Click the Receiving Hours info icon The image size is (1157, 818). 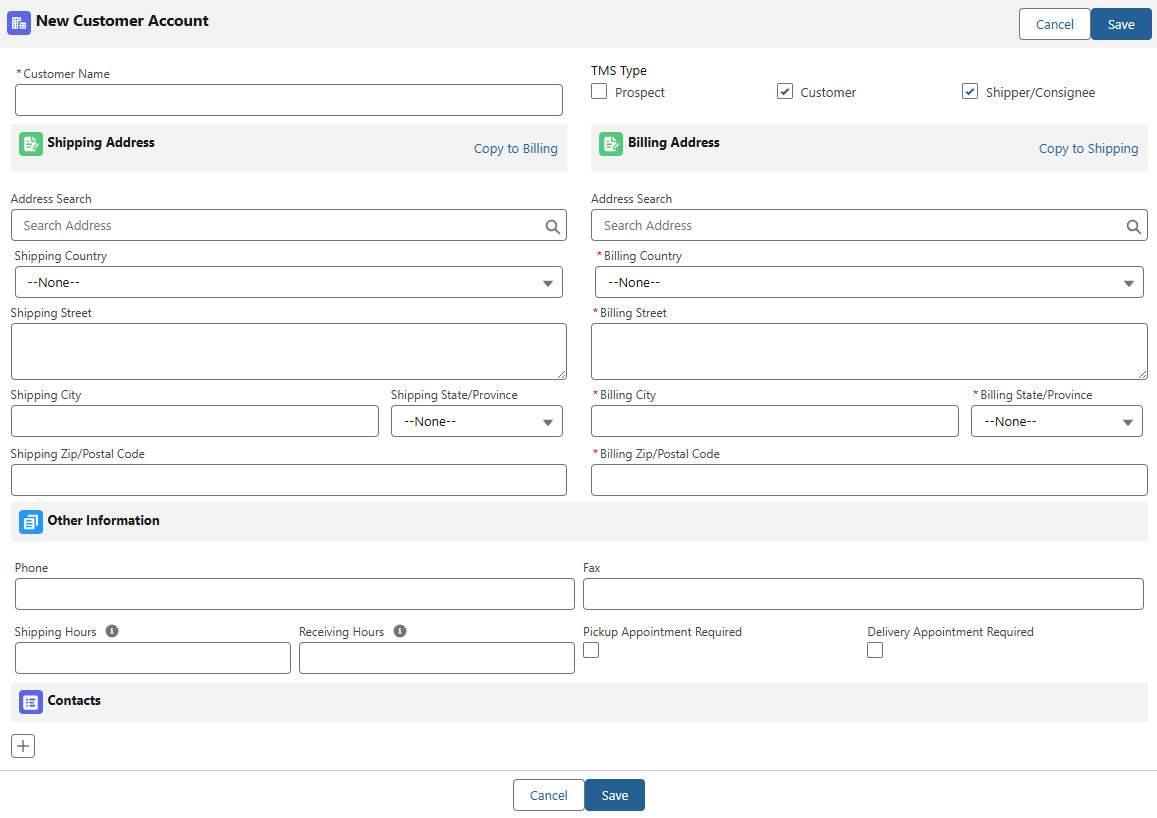coord(400,631)
